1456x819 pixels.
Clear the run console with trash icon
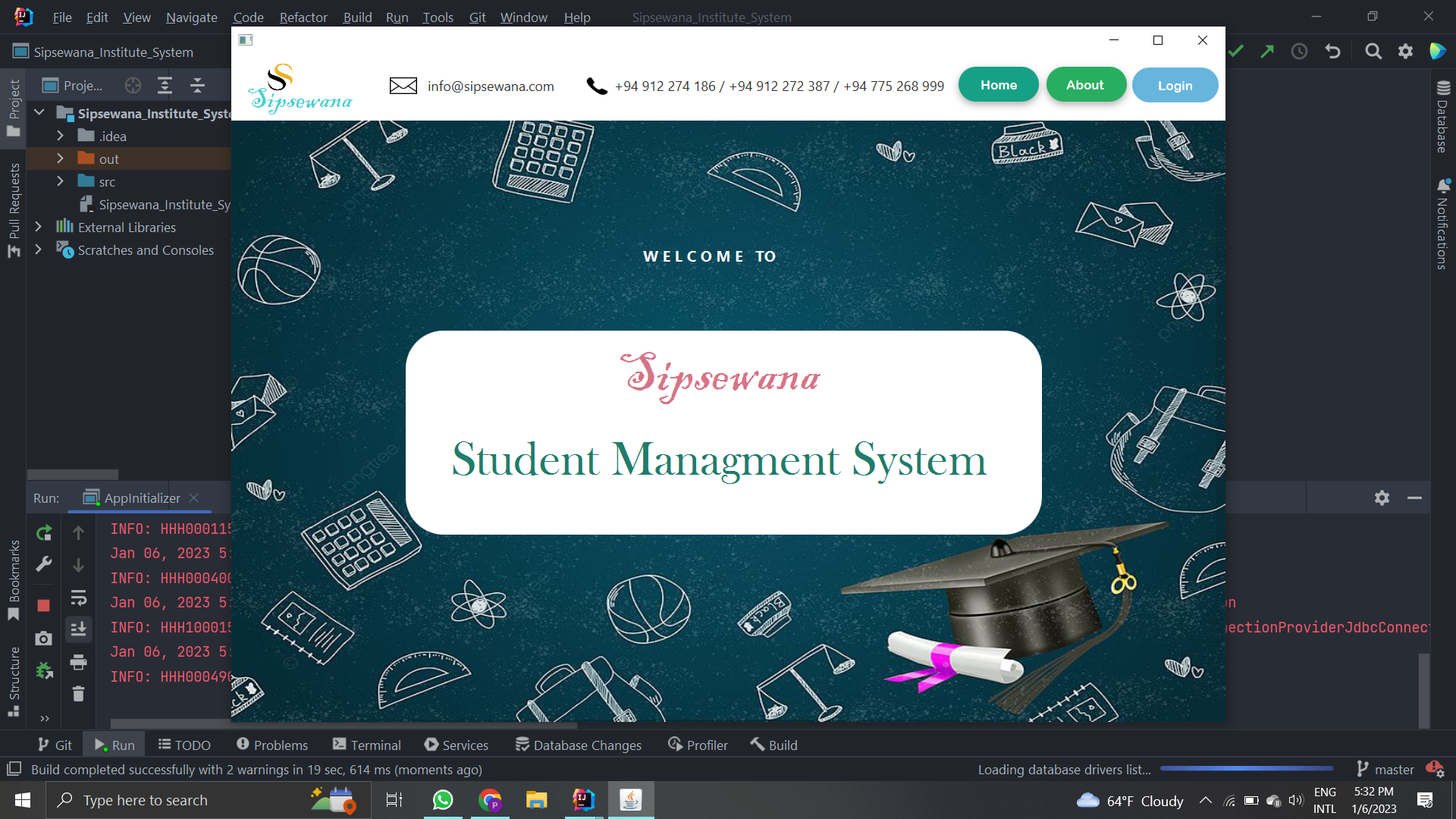(78, 694)
